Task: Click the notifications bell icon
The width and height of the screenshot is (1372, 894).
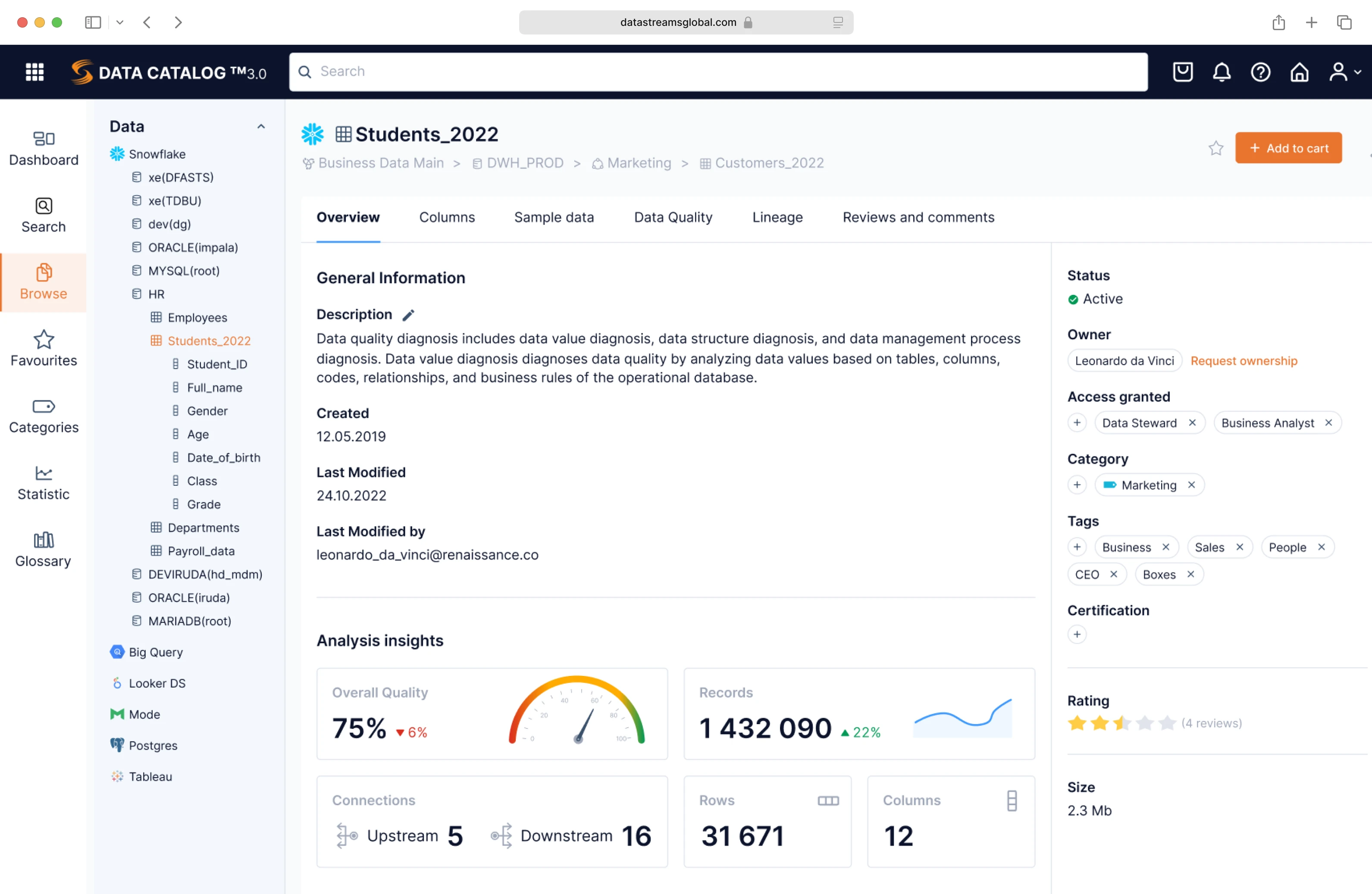Action: click(1222, 72)
